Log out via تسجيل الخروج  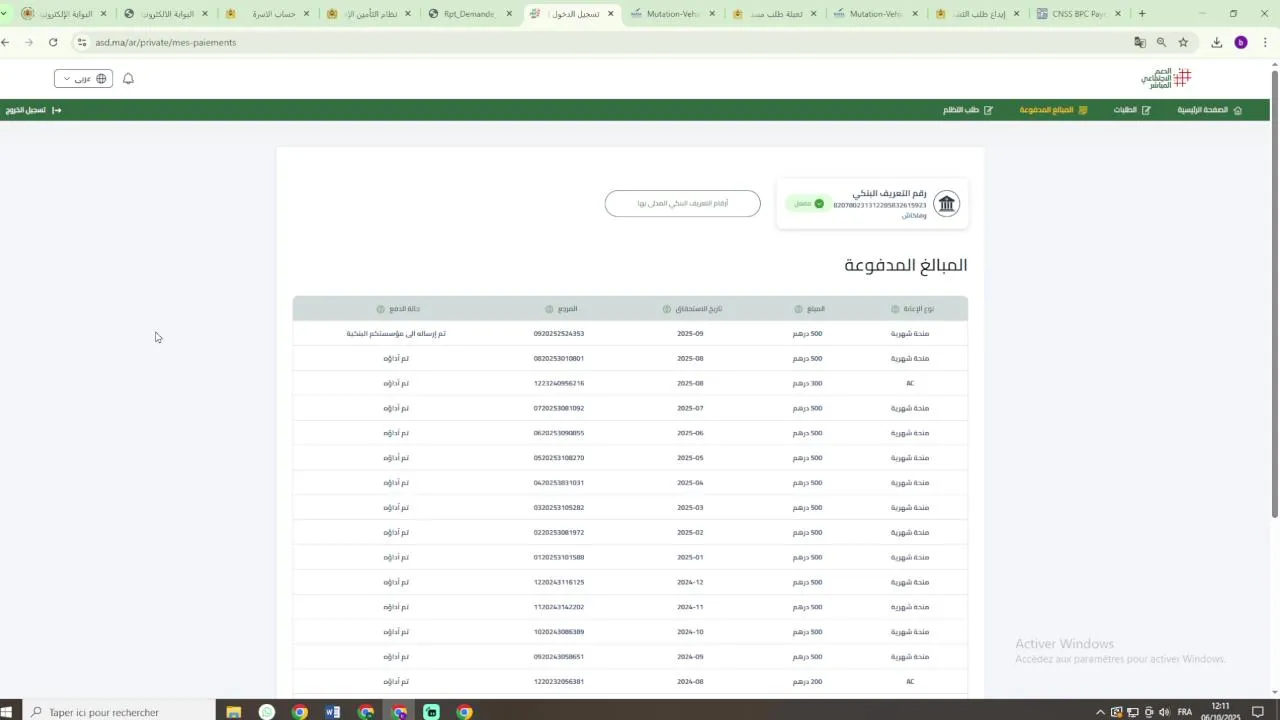pos(33,110)
